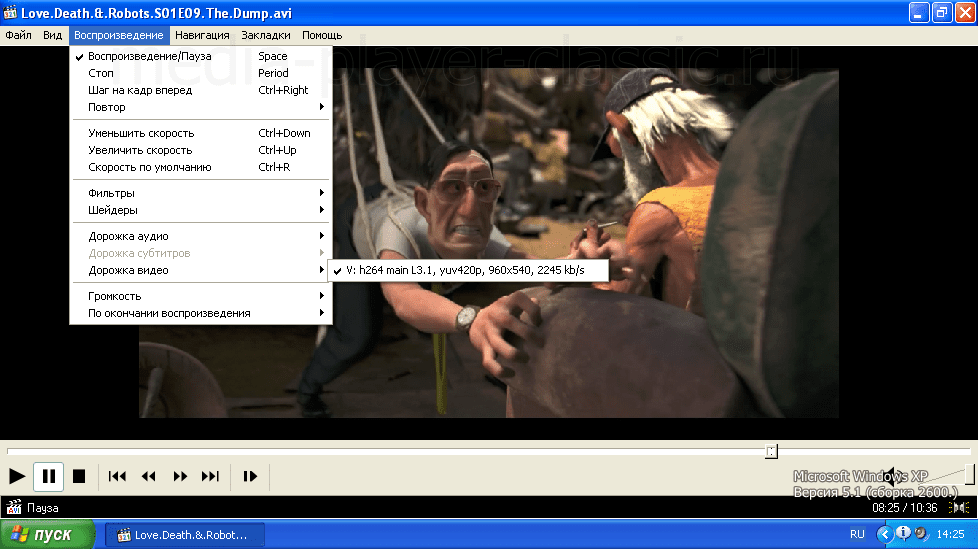Click the Пауза status text
This screenshot has height=549, width=978.
tap(42, 508)
